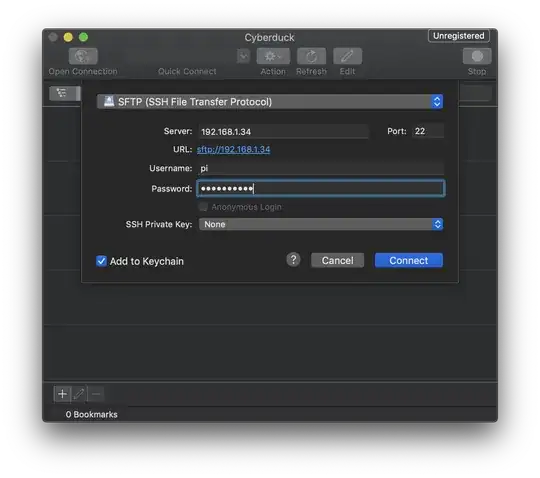
Task: Click the edit bookmark pencil at bottom
Action: [79, 394]
